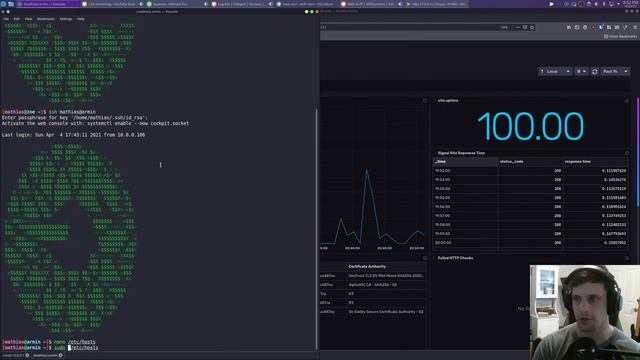Open the browser hamburger menu
The height and width of the screenshot is (360, 640).
coord(635,27)
